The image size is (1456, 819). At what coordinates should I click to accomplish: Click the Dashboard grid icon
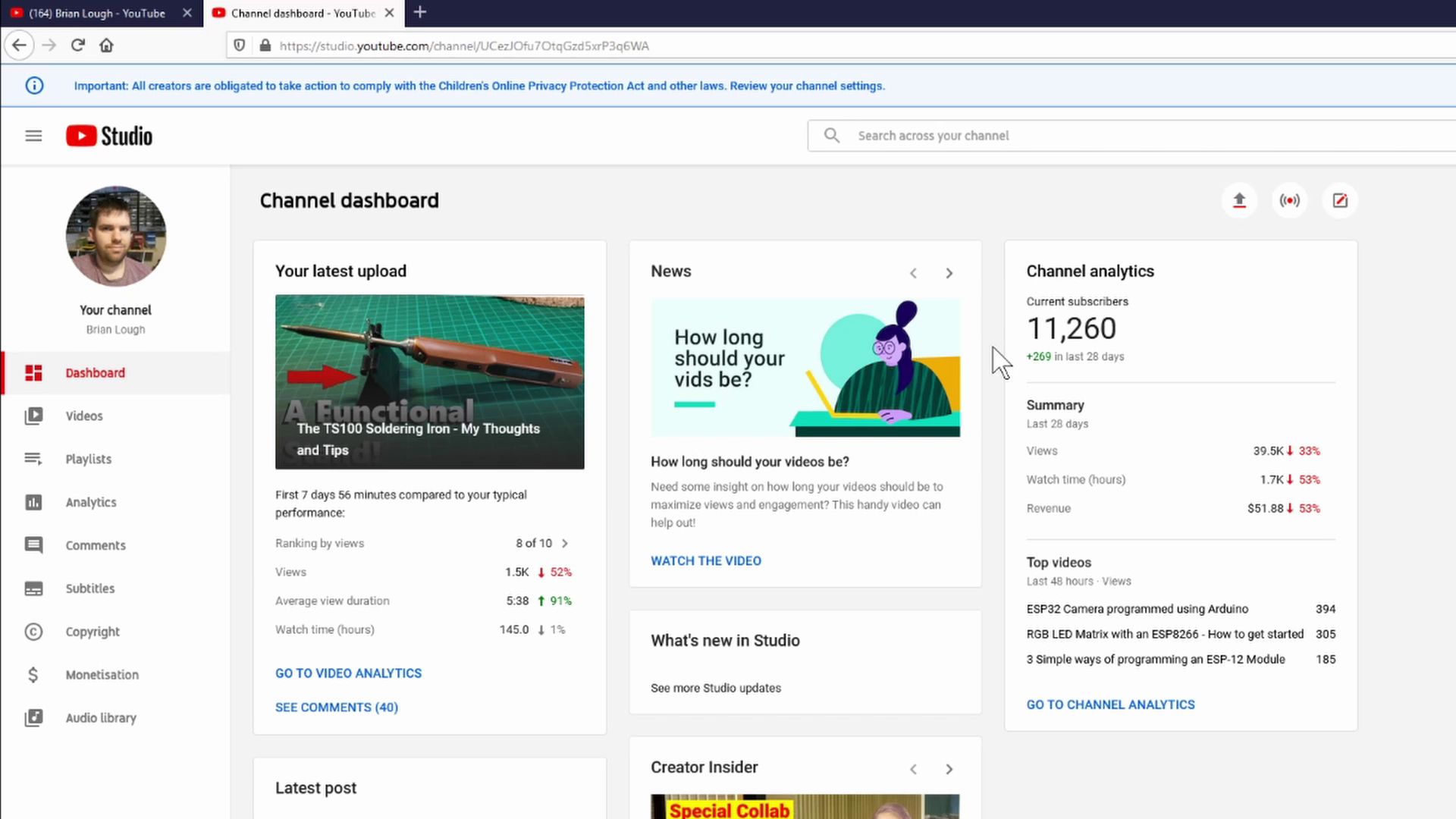click(33, 373)
